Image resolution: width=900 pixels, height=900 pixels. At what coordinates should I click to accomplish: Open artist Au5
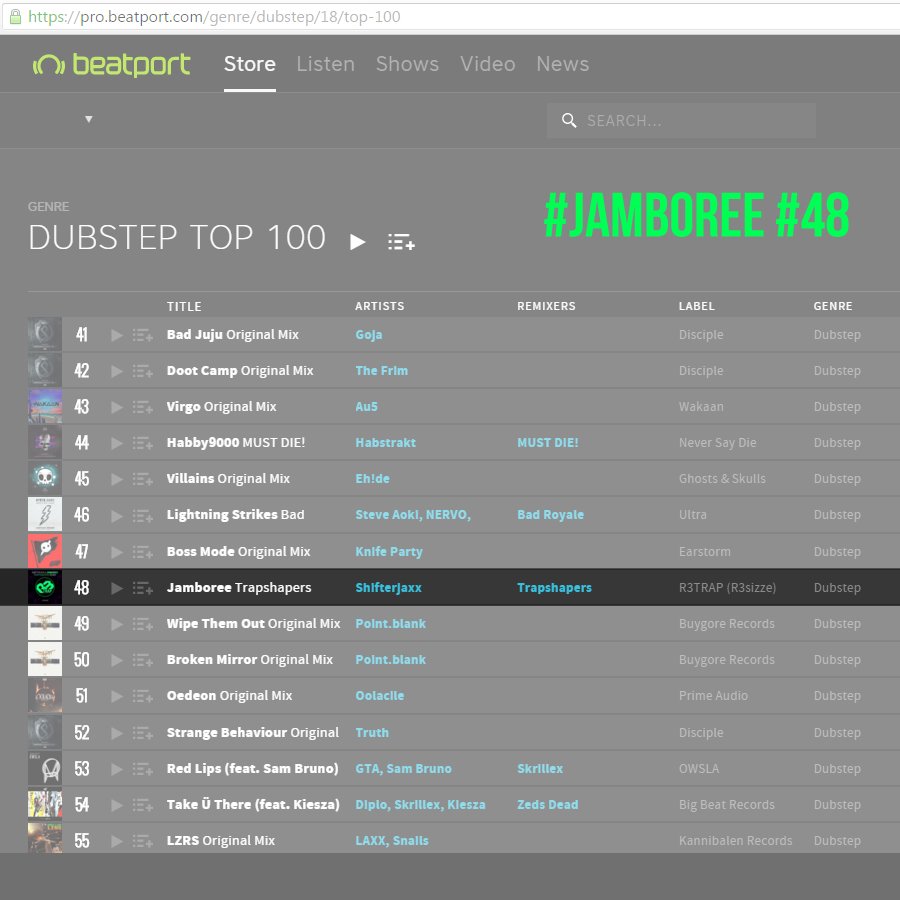pos(367,407)
